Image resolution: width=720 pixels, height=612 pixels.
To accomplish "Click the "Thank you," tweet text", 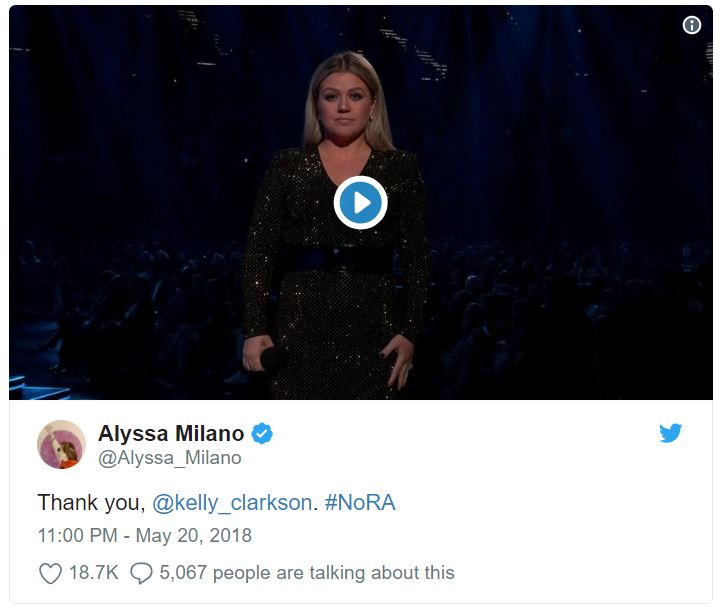I will click(91, 503).
